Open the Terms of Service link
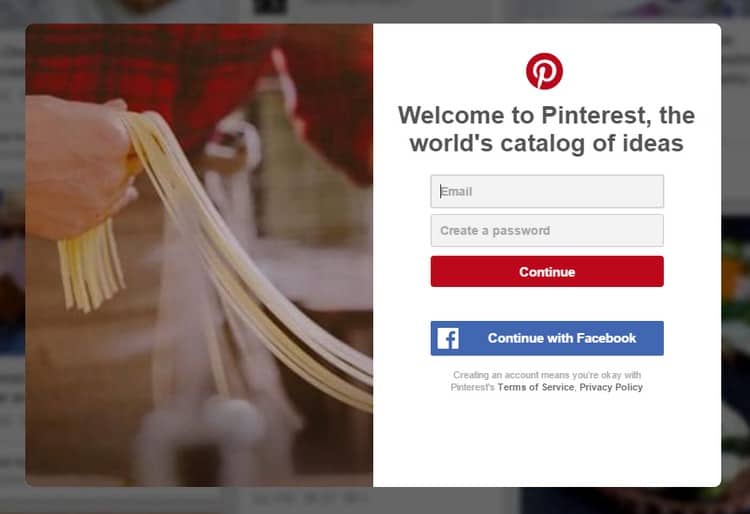This screenshot has width=750, height=514. coord(536,387)
